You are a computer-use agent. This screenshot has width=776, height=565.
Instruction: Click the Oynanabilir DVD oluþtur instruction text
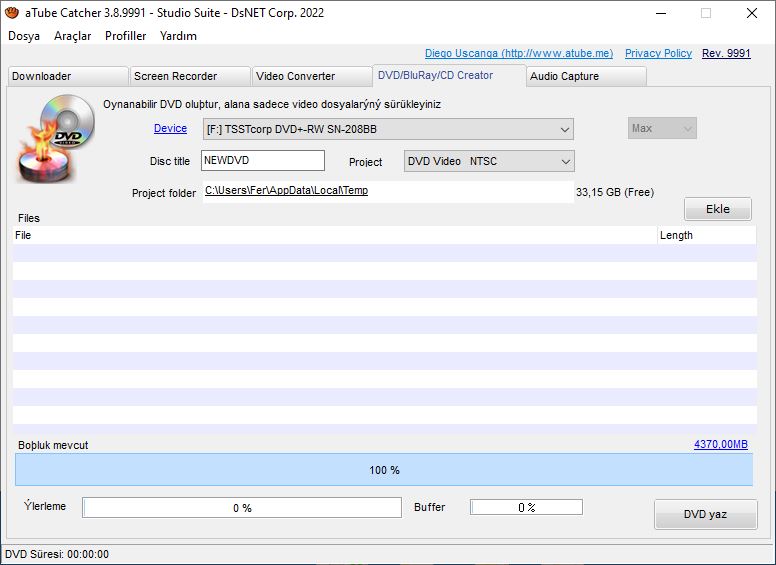tap(272, 104)
